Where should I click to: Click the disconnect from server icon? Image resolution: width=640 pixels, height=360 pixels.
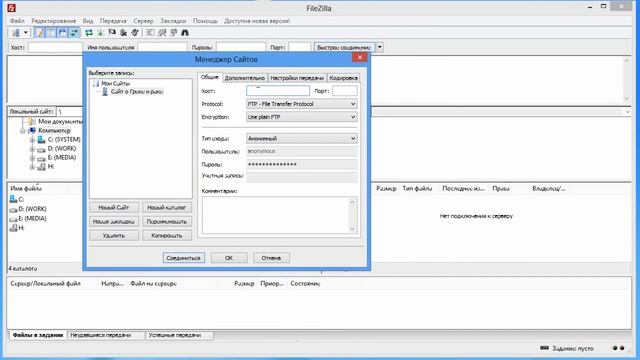[123, 33]
